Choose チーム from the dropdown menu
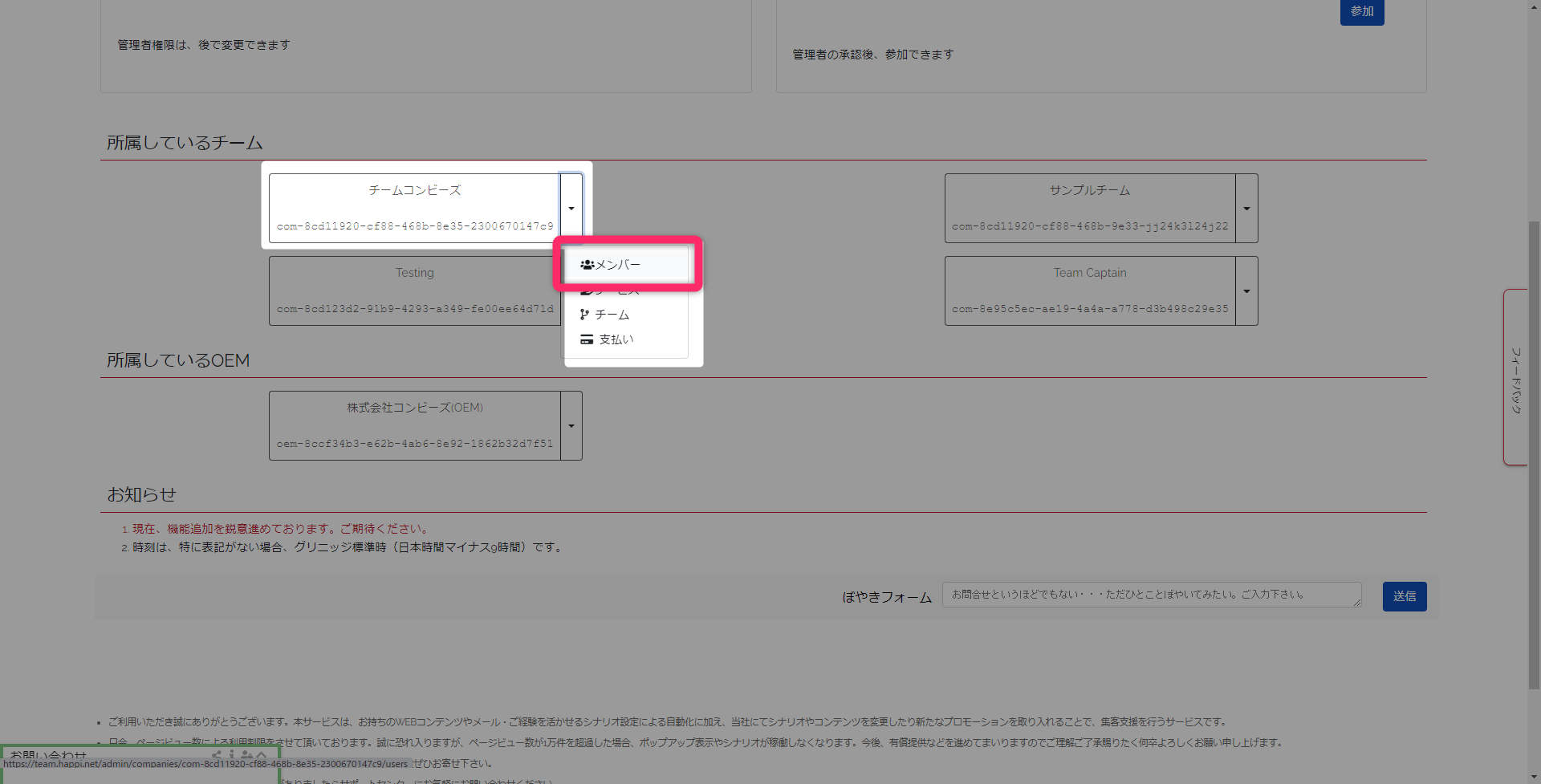This screenshot has height=784, width=1541. [x=626, y=315]
